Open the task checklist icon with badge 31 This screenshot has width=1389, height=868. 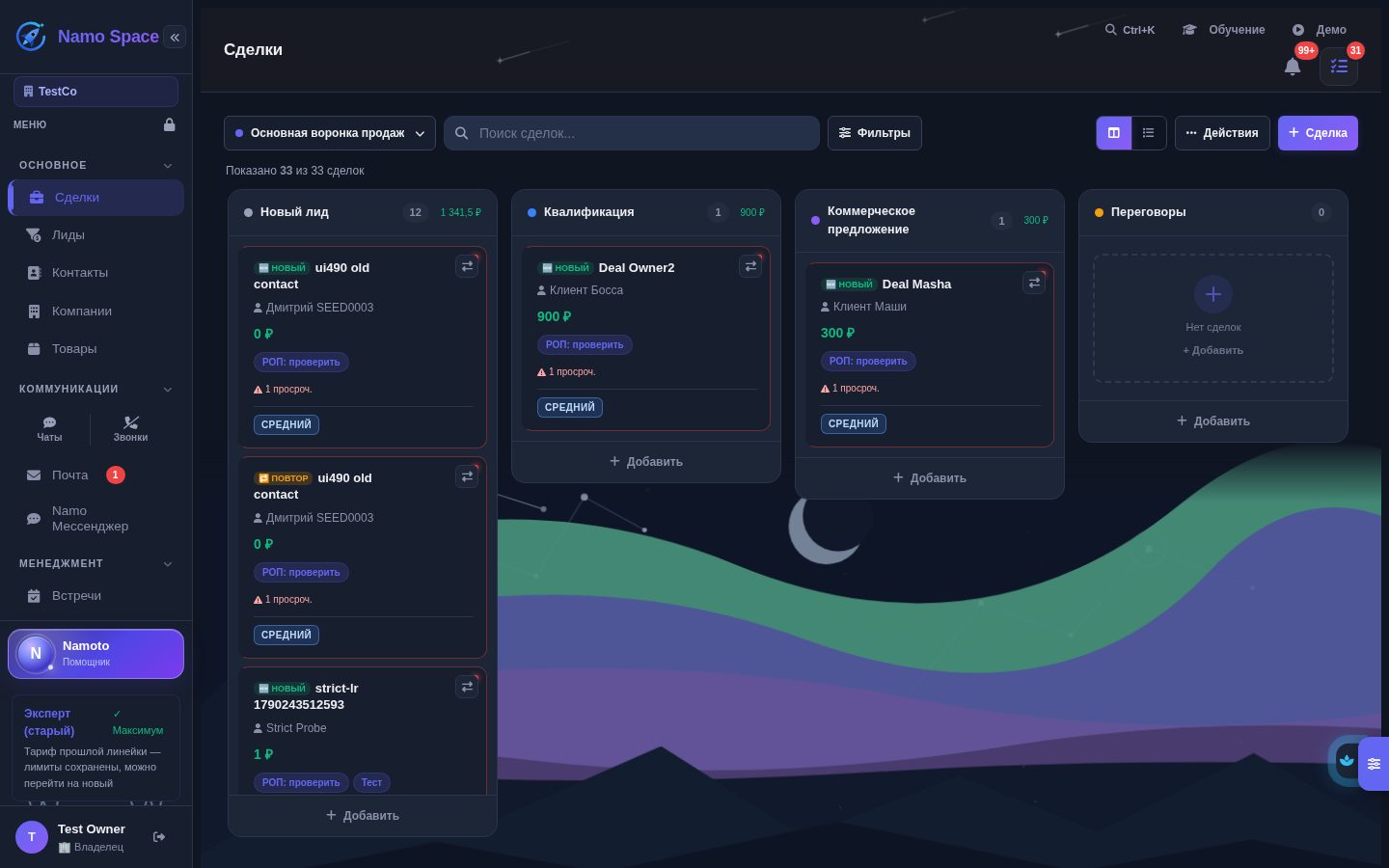pos(1339,67)
